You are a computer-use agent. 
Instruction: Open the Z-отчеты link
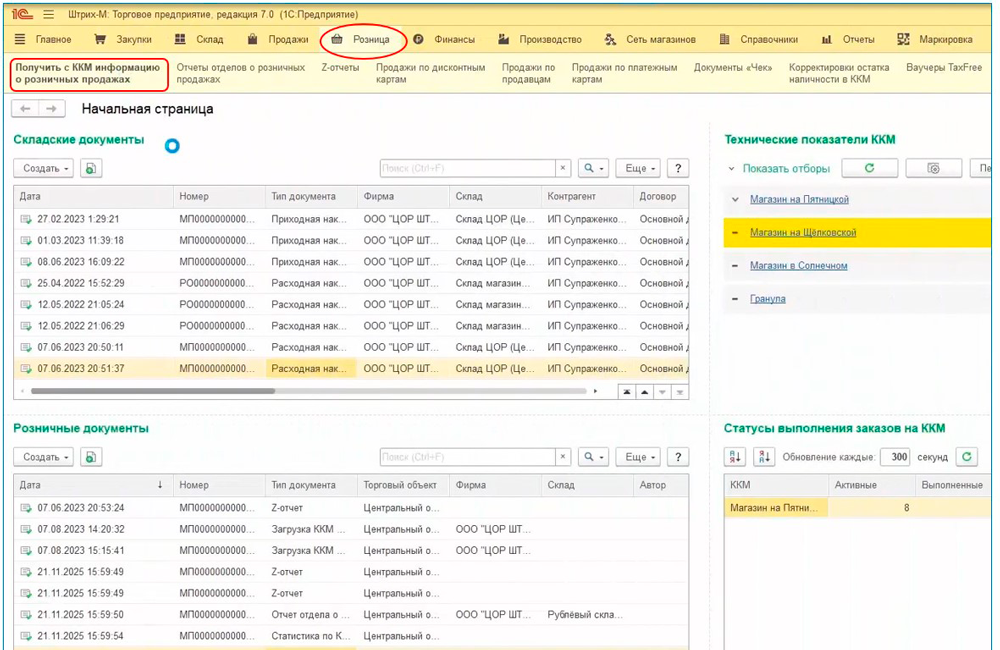(x=340, y=68)
